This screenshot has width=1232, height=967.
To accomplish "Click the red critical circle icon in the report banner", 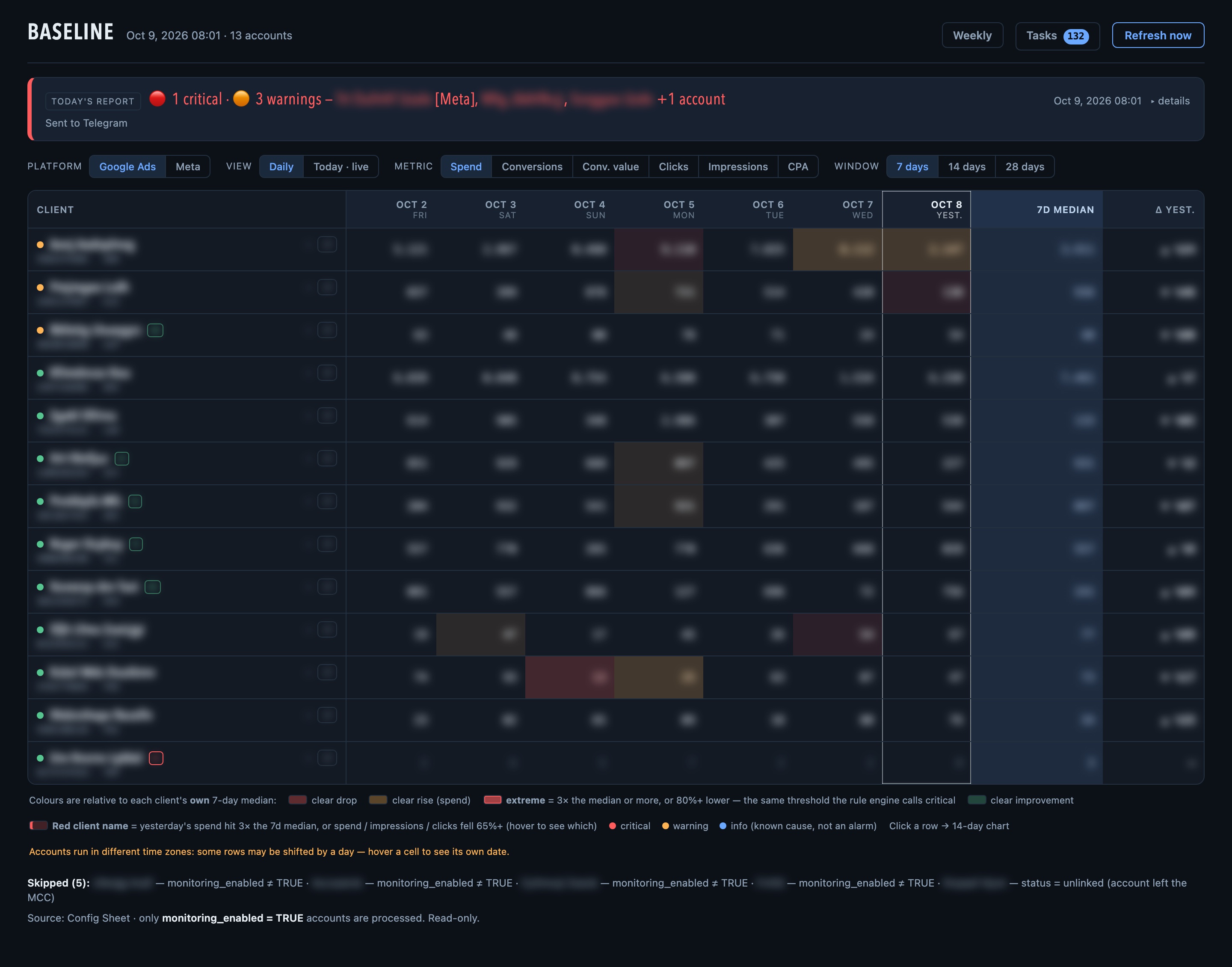I will tap(157, 98).
